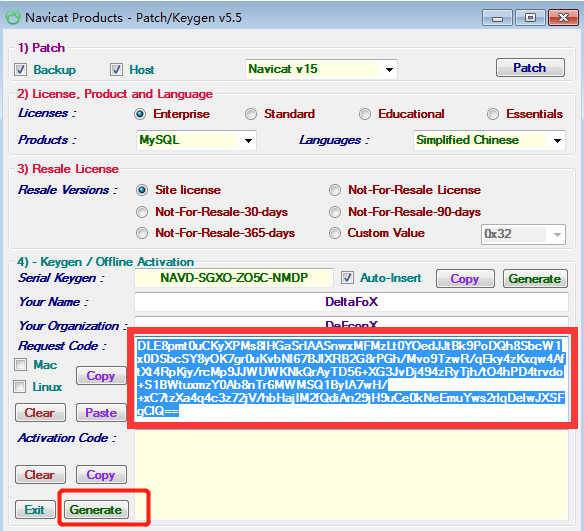The image size is (584, 531).
Task: Toggle the Backup checkbox
Action: click(x=20, y=70)
